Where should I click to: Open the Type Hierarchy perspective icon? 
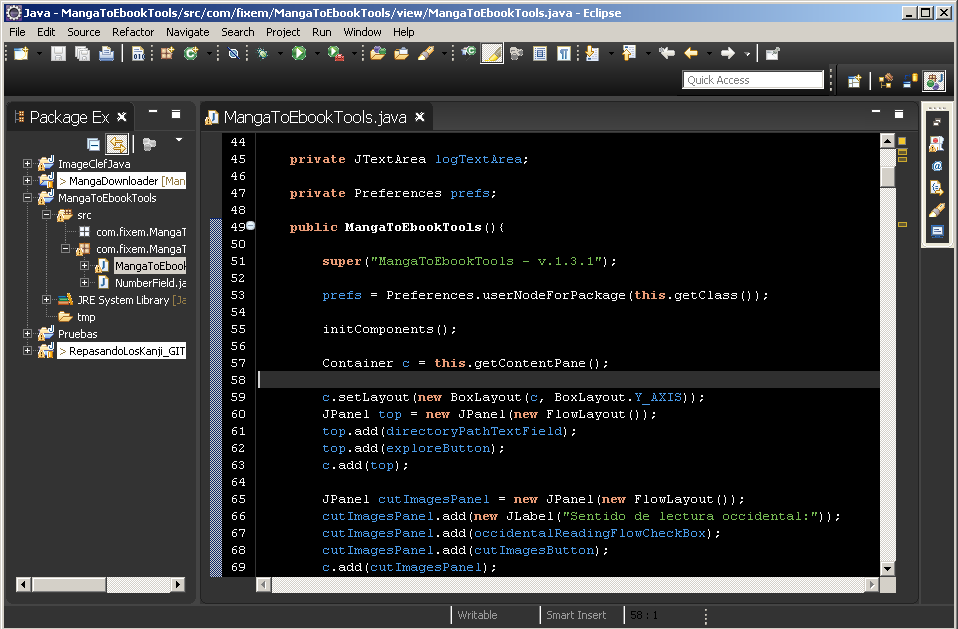(x=885, y=81)
